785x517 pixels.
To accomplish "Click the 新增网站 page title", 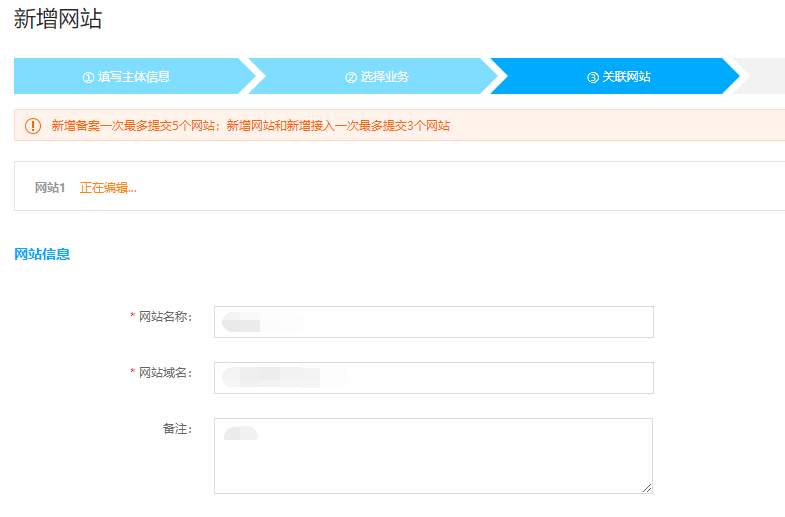I will click(x=58, y=19).
